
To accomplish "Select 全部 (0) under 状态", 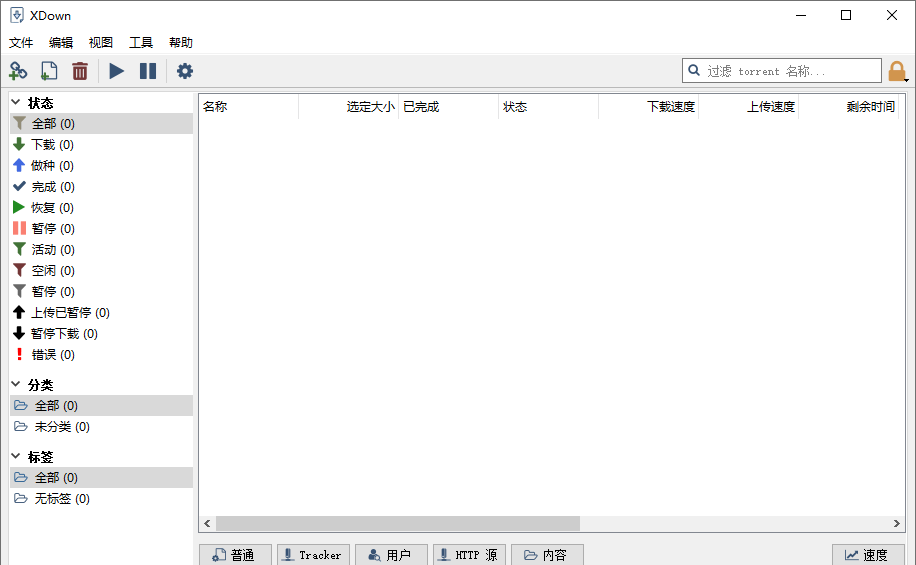I will [102, 124].
